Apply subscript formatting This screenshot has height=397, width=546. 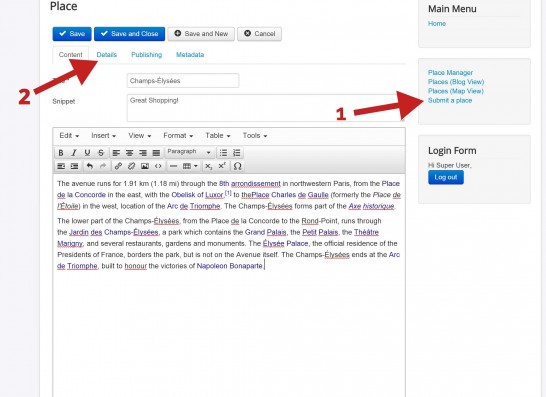tap(208, 166)
